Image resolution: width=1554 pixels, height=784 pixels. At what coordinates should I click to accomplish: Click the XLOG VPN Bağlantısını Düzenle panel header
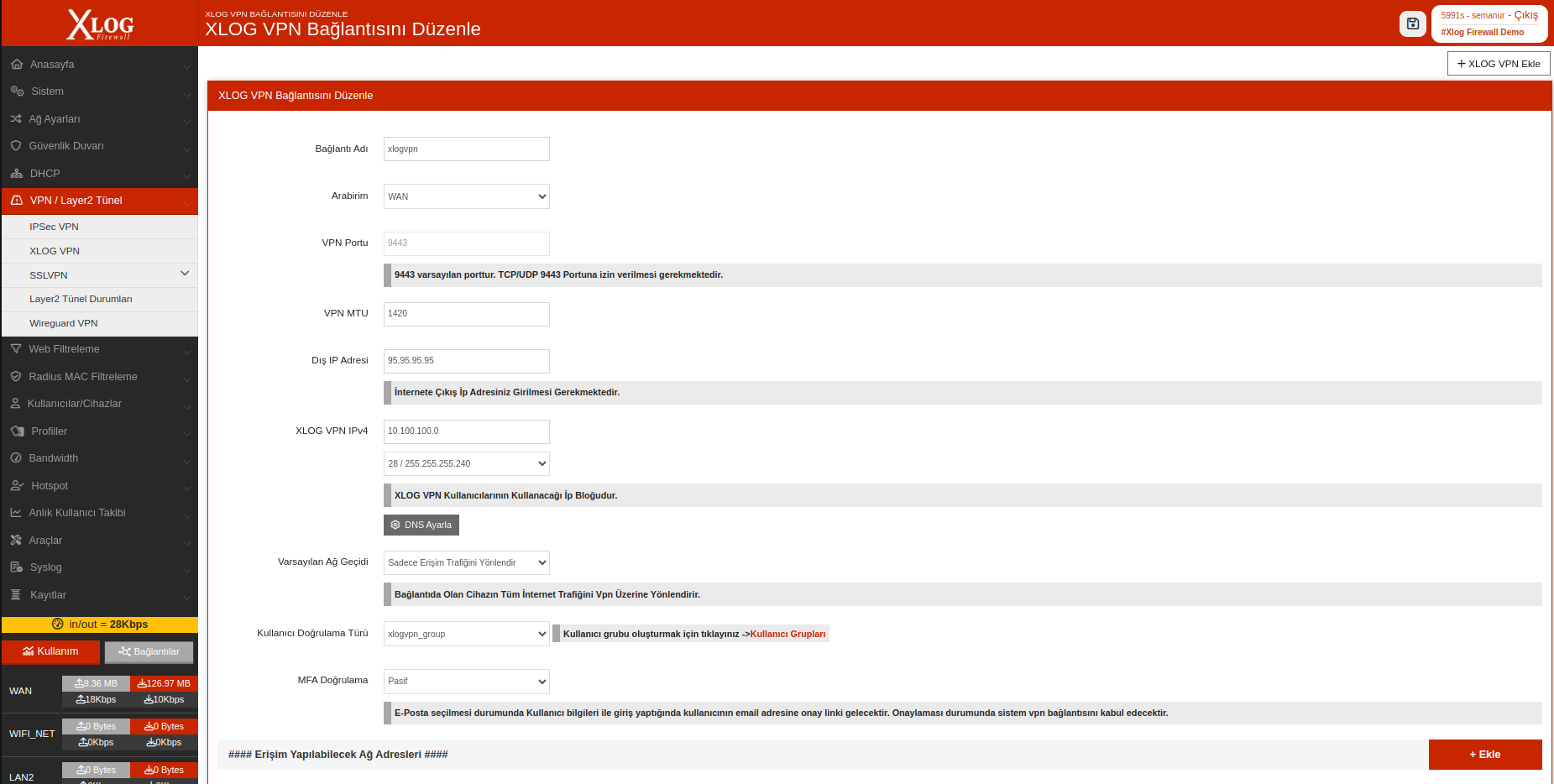click(x=879, y=96)
